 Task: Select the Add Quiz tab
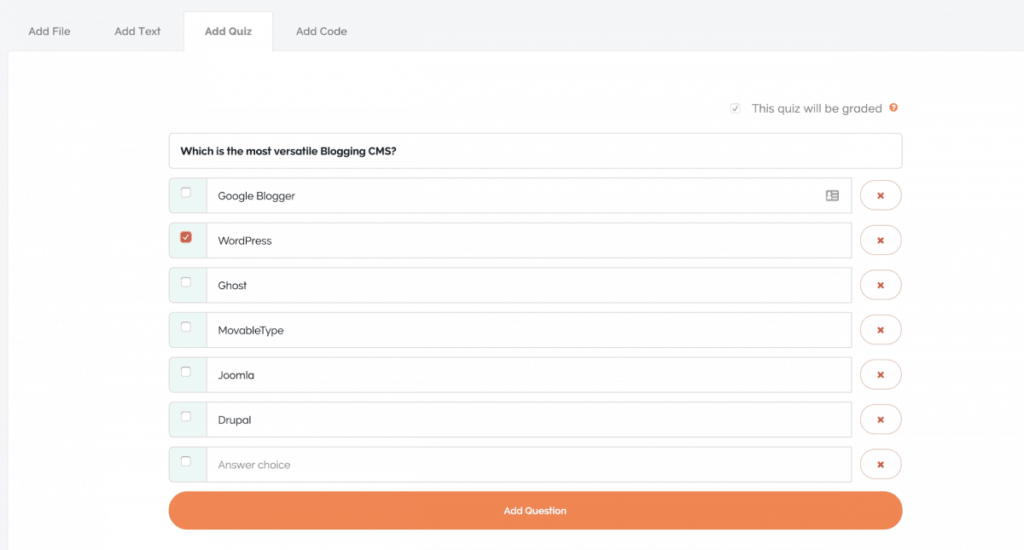coord(228,31)
